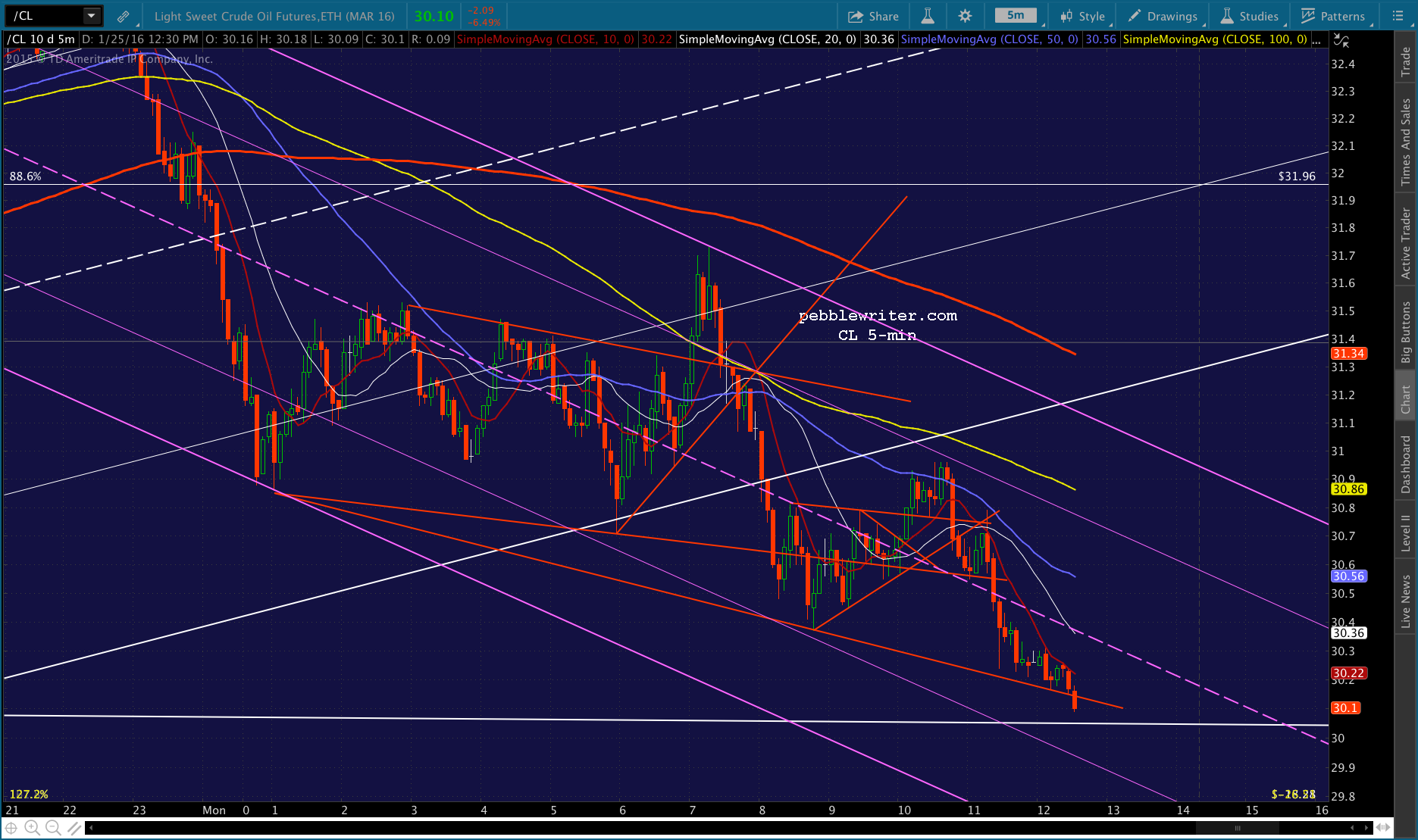
Task: Click the red 30.22 price axis bubble
Action: 1349,673
